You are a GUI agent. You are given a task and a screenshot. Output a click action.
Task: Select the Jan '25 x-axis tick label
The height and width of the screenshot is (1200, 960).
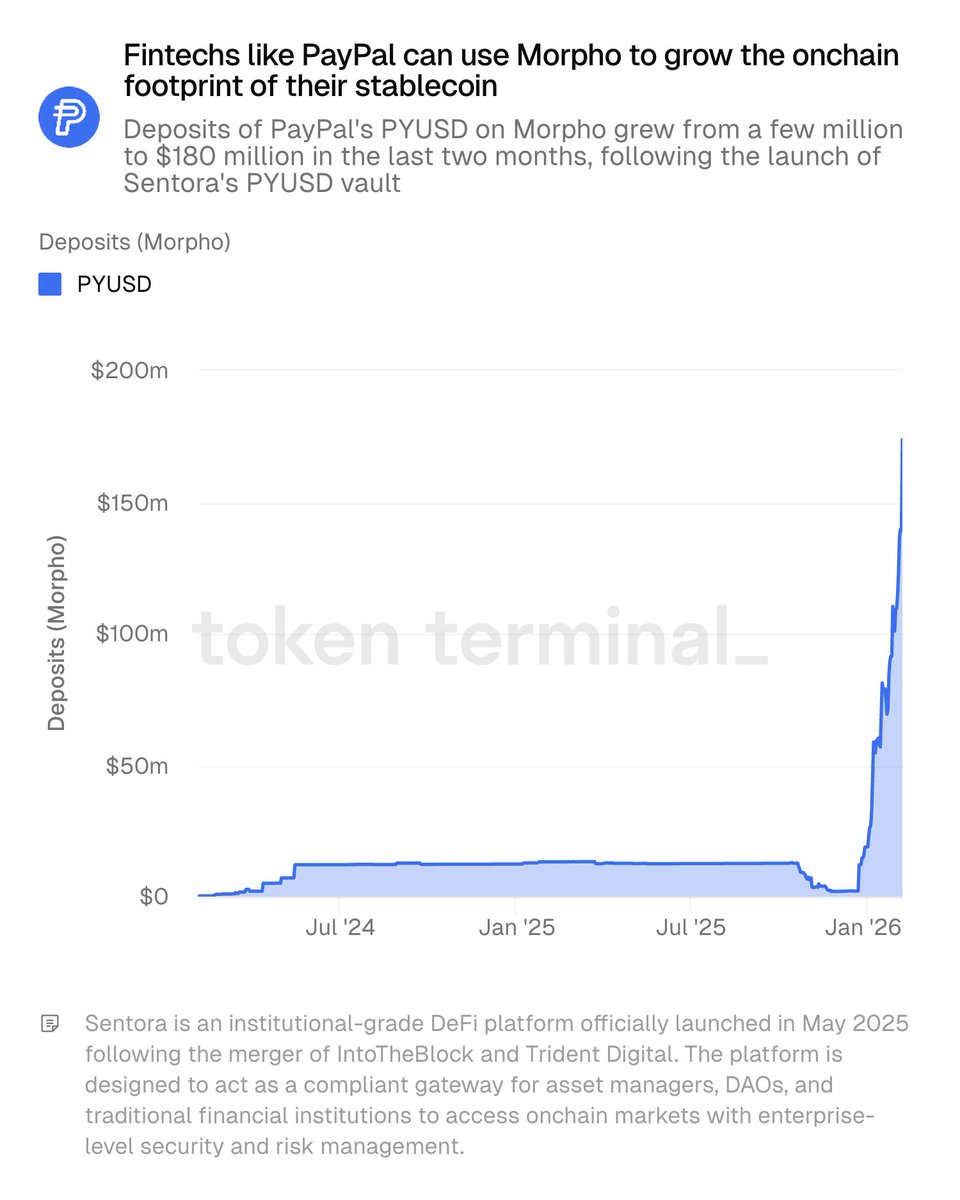click(516, 928)
